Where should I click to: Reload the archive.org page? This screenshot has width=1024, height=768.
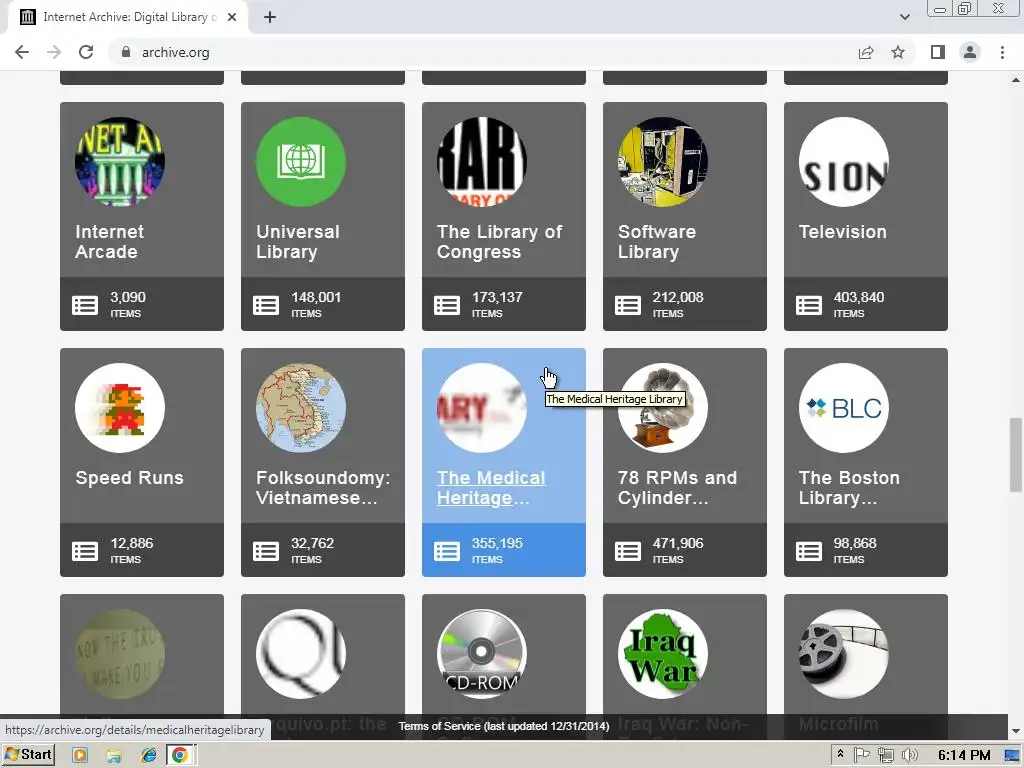[86, 52]
